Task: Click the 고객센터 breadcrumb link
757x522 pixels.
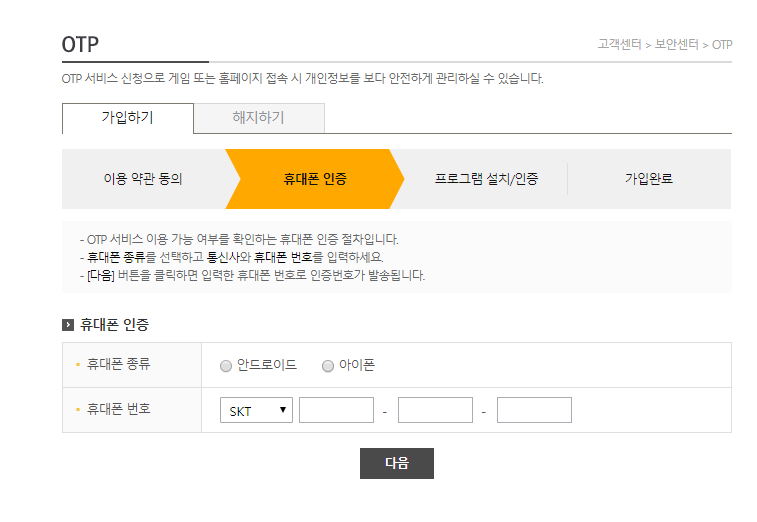Action: 619,44
